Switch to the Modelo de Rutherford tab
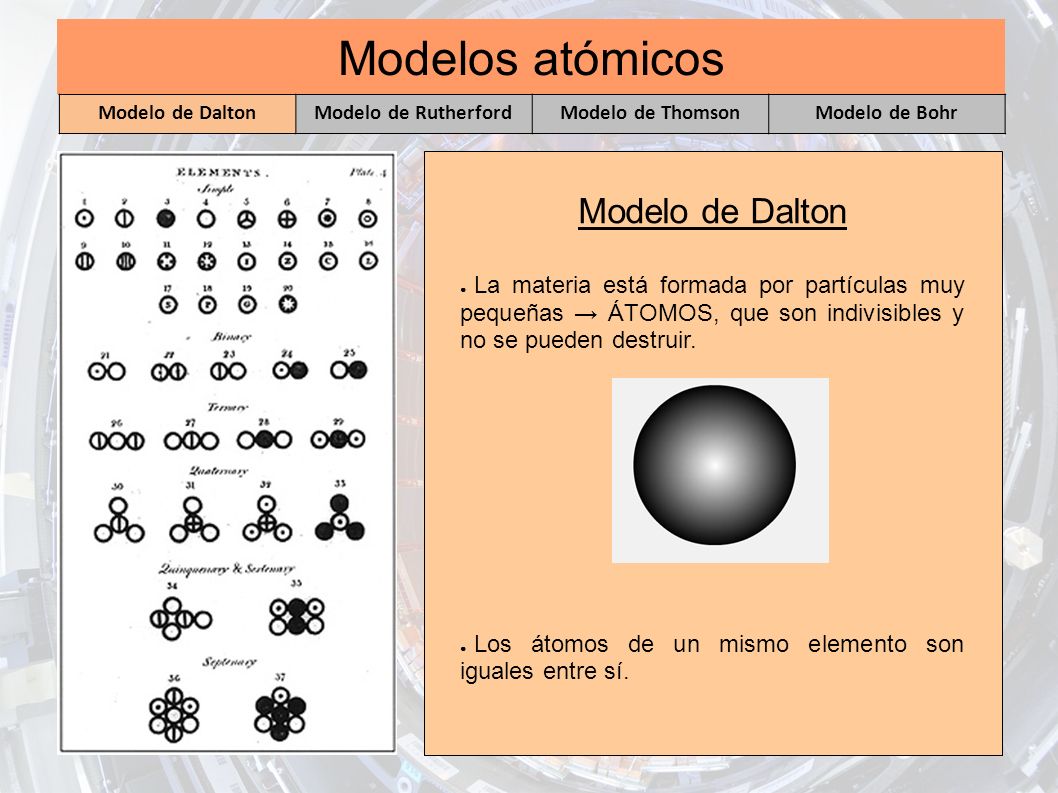Viewport: 1058px width, 793px height. point(414,113)
